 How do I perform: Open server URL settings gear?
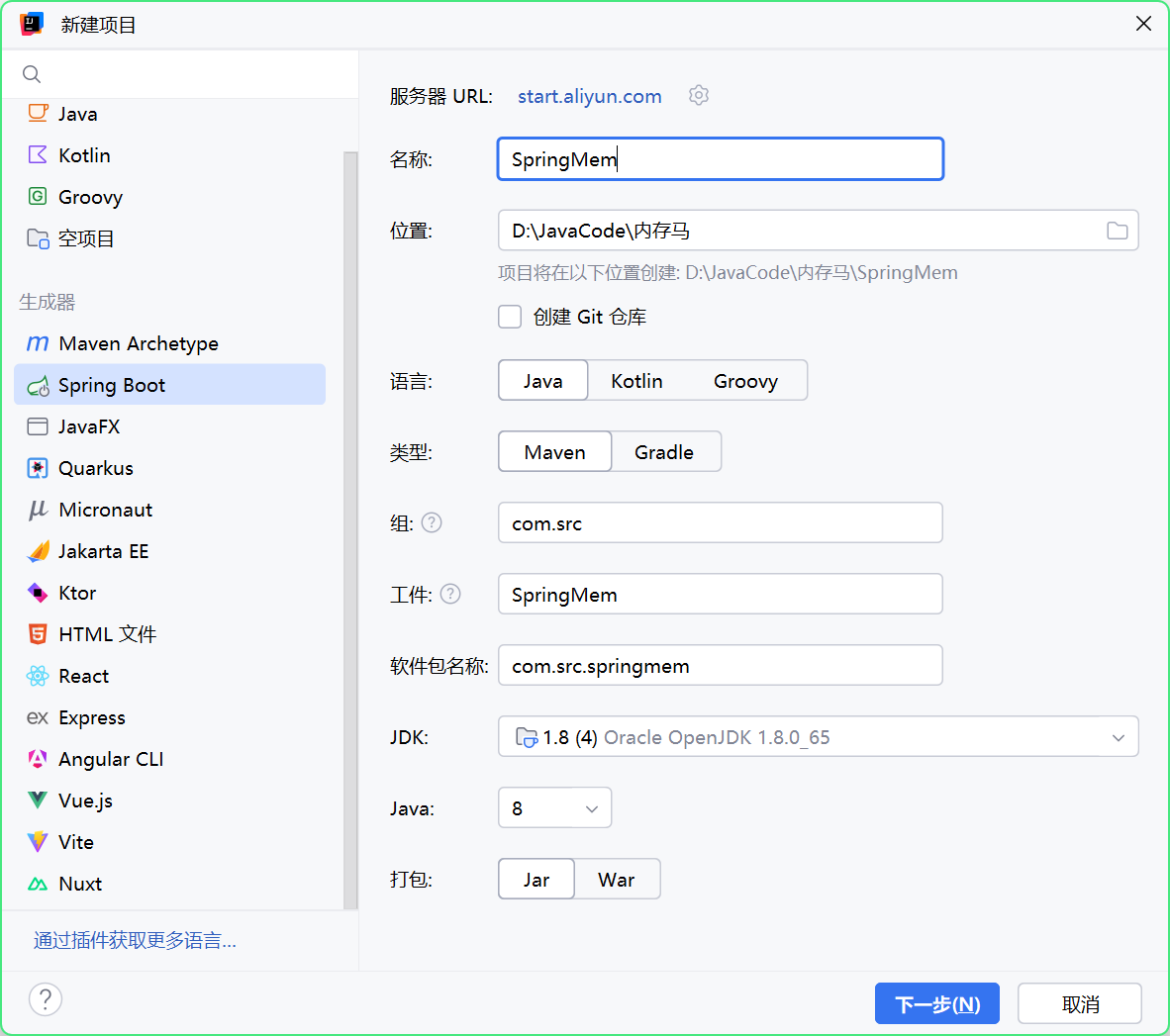(x=699, y=95)
